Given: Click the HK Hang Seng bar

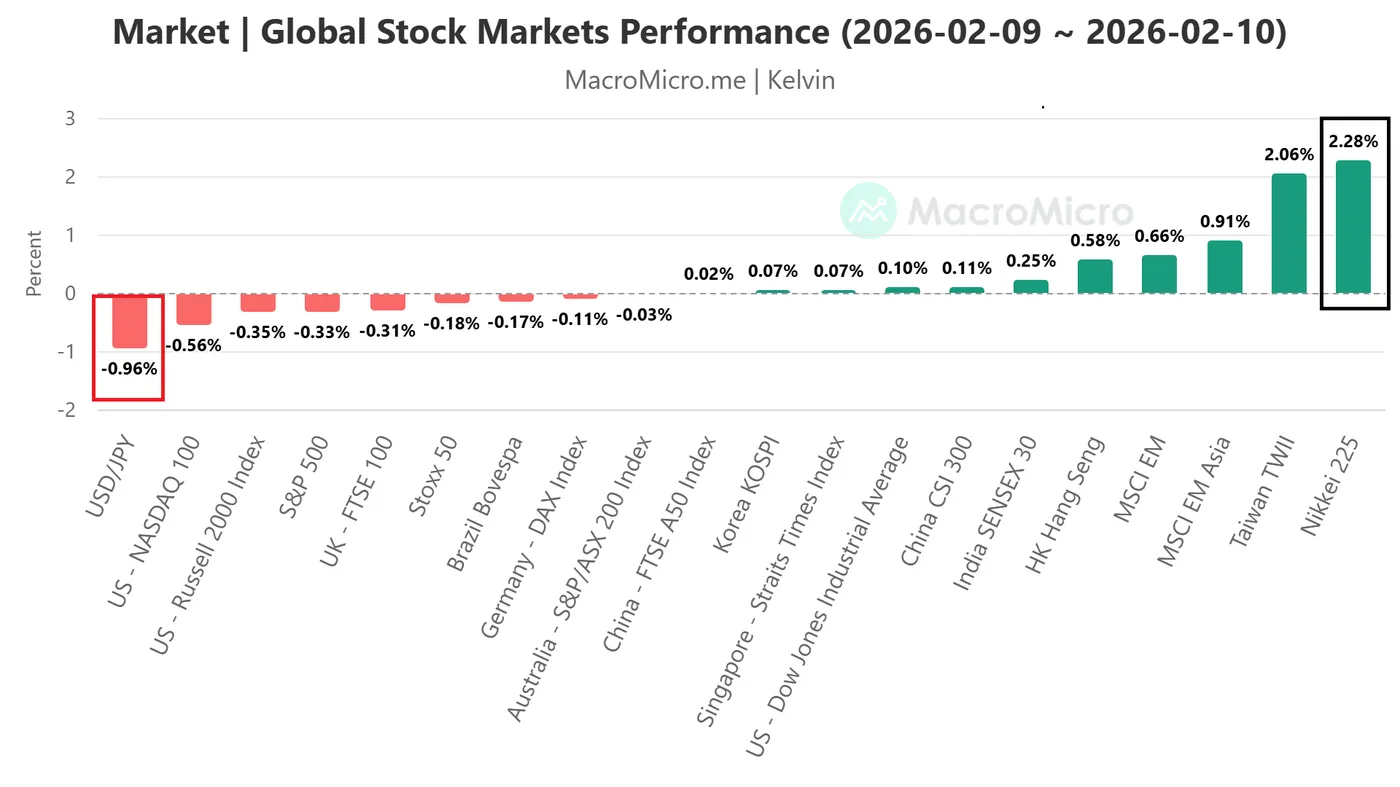Looking at the screenshot, I should click(1095, 277).
